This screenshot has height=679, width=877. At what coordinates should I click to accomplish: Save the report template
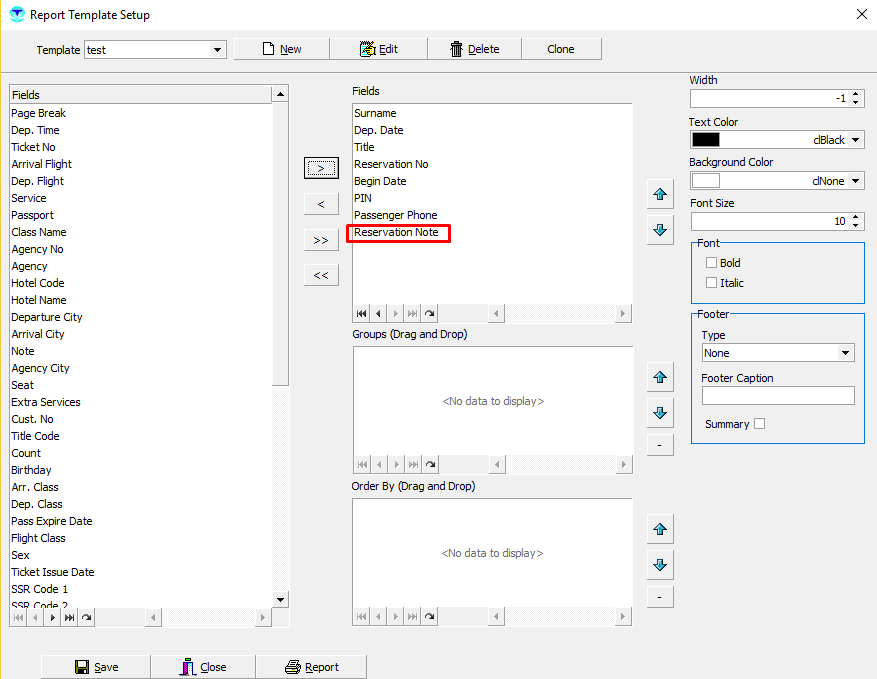click(x=96, y=667)
